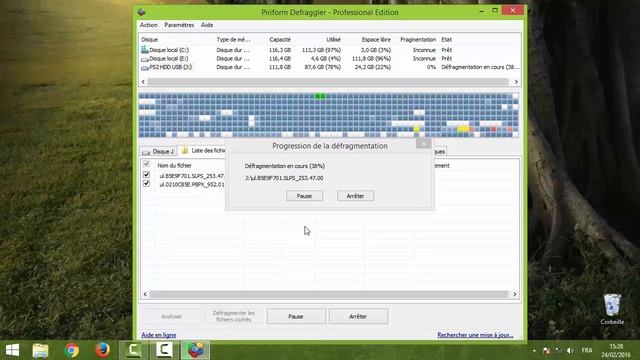Open the Corbeille desktop icon
This screenshot has height=360, width=640.
612,309
